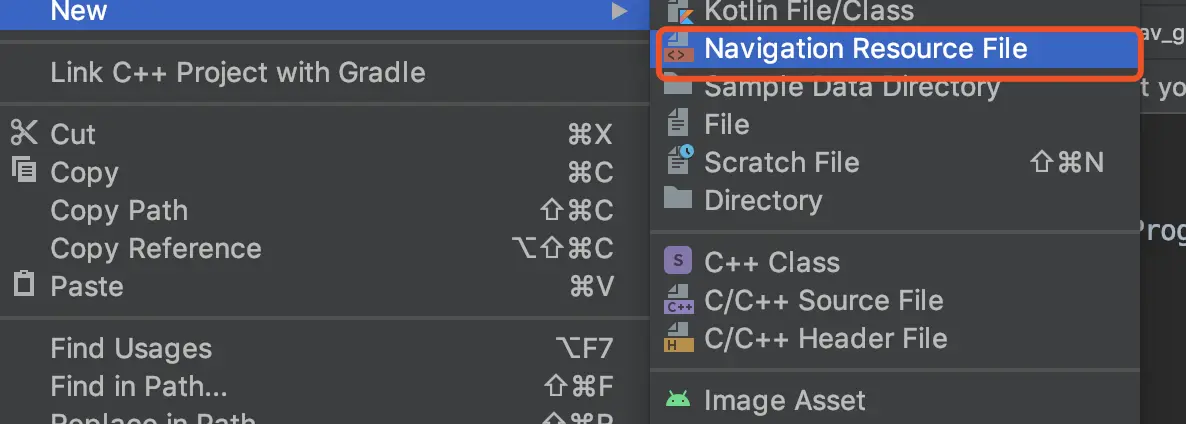
Task: Click the scissors Cut icon
Action: tap(24, 133)
